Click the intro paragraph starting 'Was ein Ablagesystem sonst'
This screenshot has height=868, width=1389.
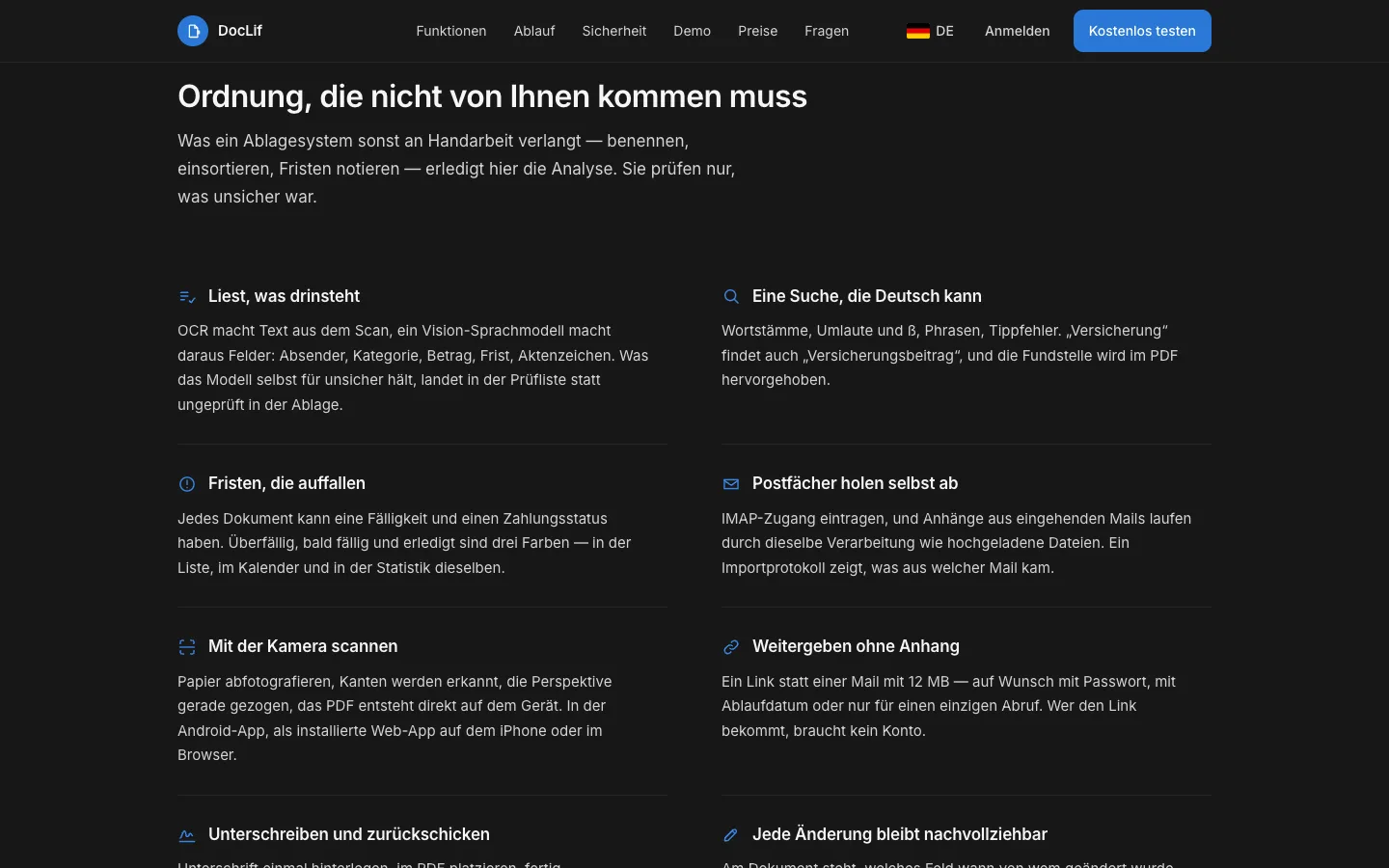(x=456, y=169)
